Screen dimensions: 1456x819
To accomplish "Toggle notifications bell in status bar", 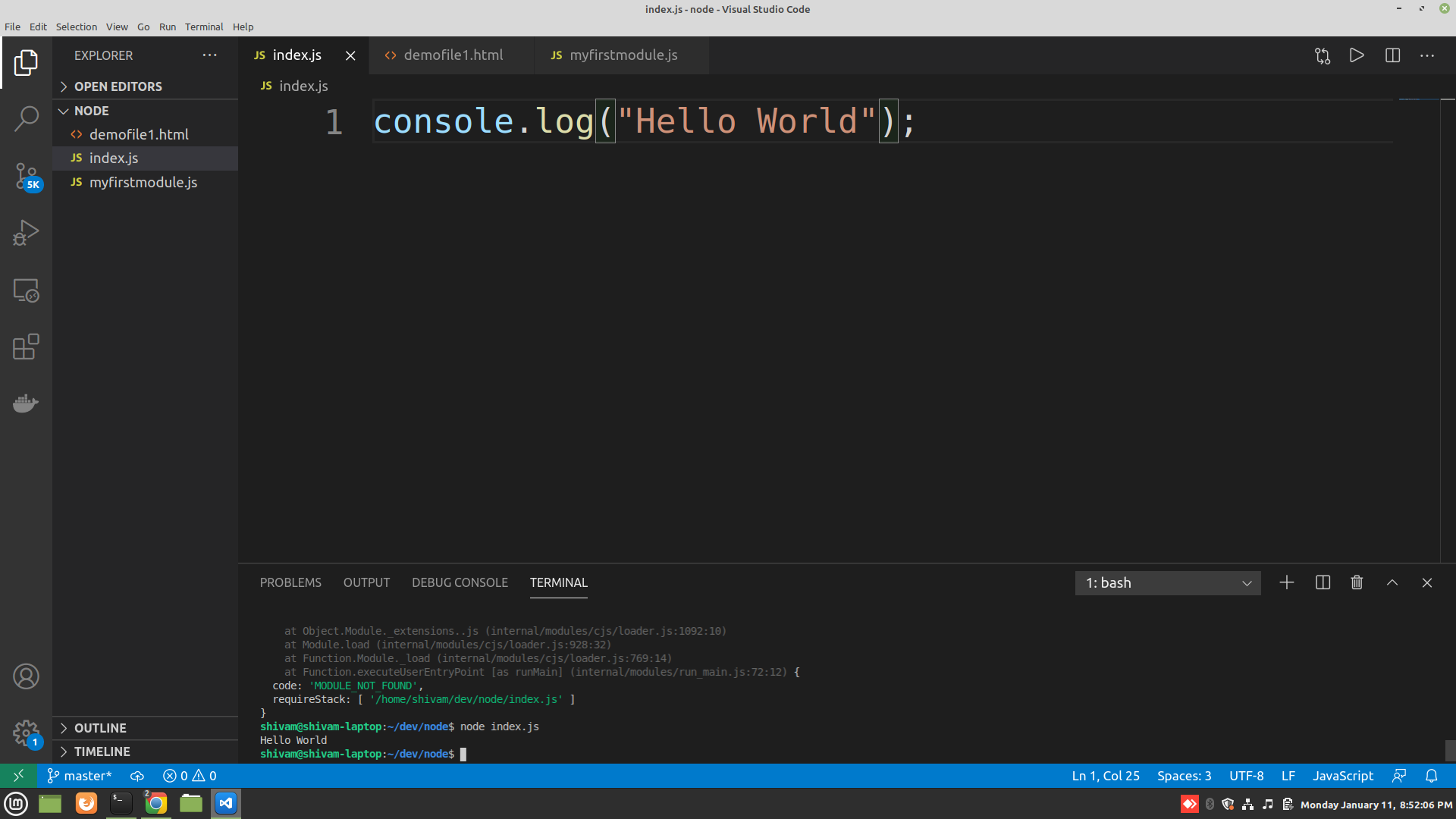I will pyautogui.click(x=1431, y=776).
